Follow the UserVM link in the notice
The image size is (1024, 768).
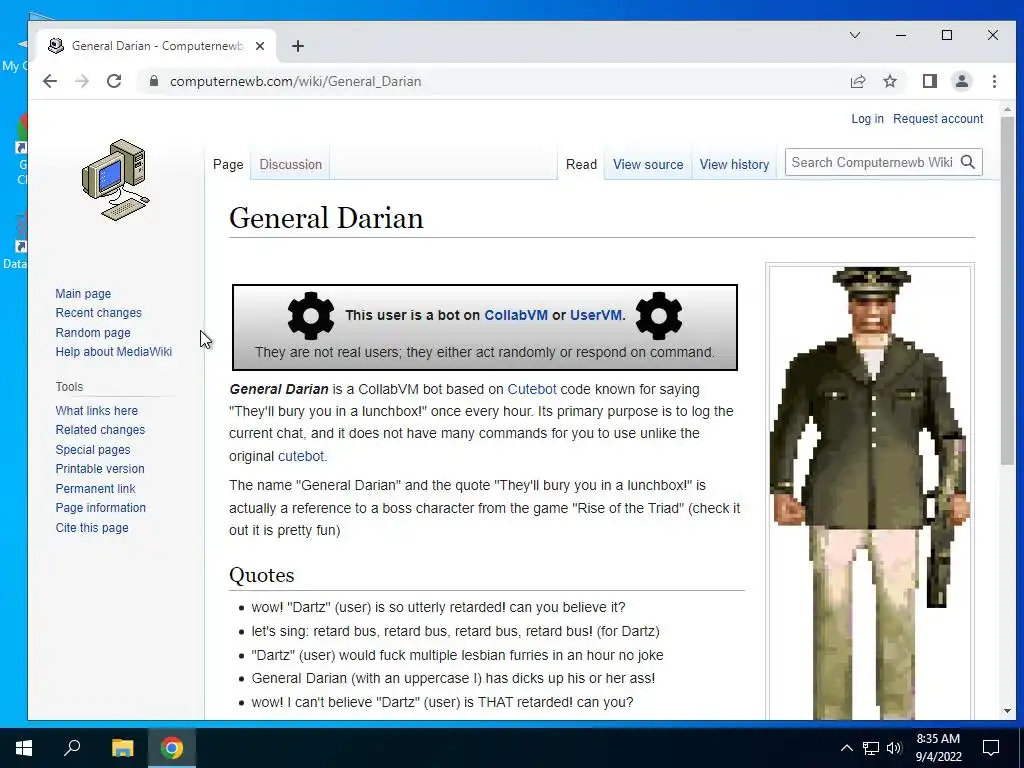click(x=596, y=315)
